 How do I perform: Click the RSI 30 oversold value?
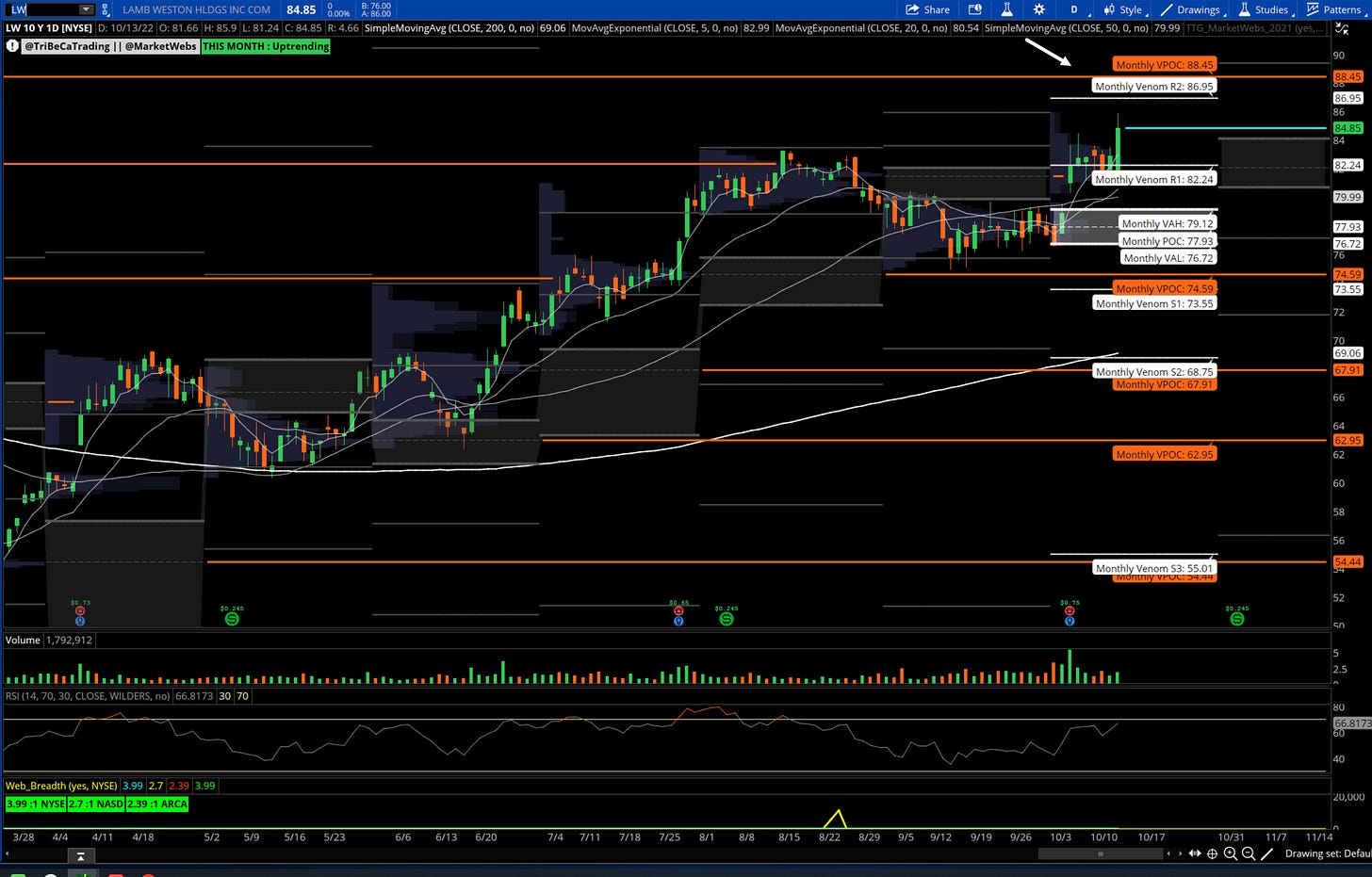point(225,696)
